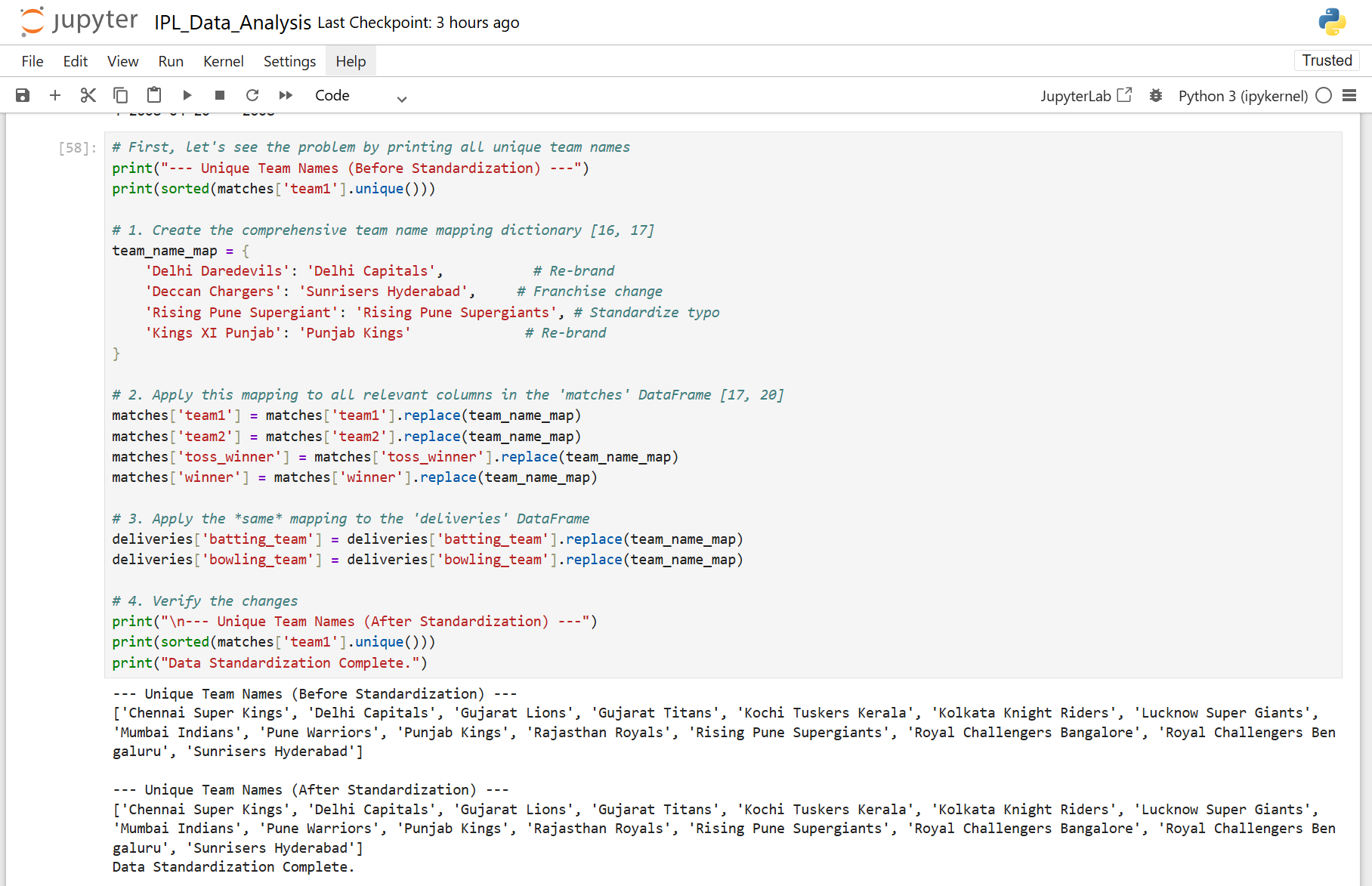Open the Run menu
Image resolution: width=1372 pixels, height=886 pixels.
coord(171,60)
